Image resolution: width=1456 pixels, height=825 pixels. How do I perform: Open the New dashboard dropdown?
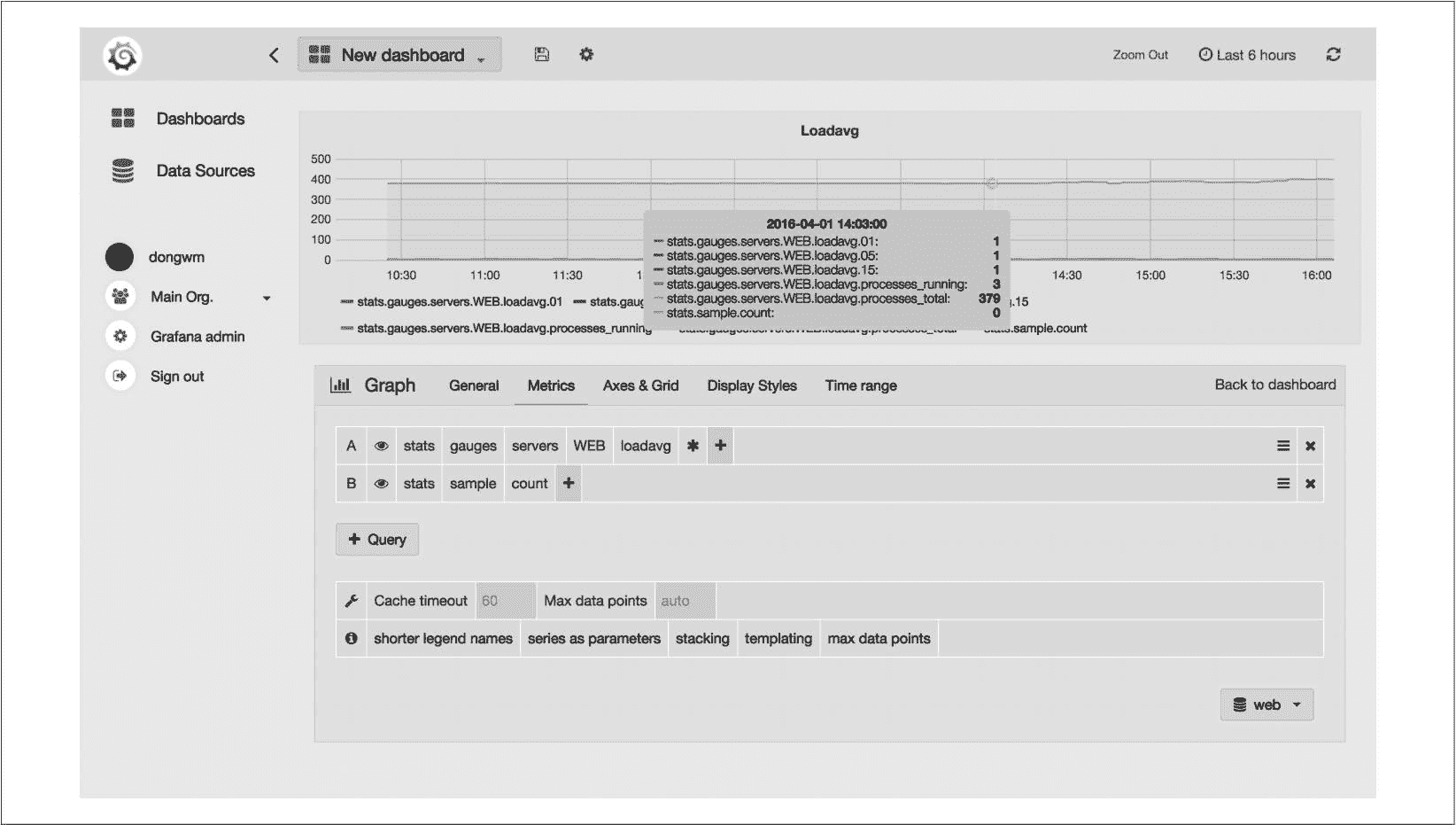click(x=400, y=55)
